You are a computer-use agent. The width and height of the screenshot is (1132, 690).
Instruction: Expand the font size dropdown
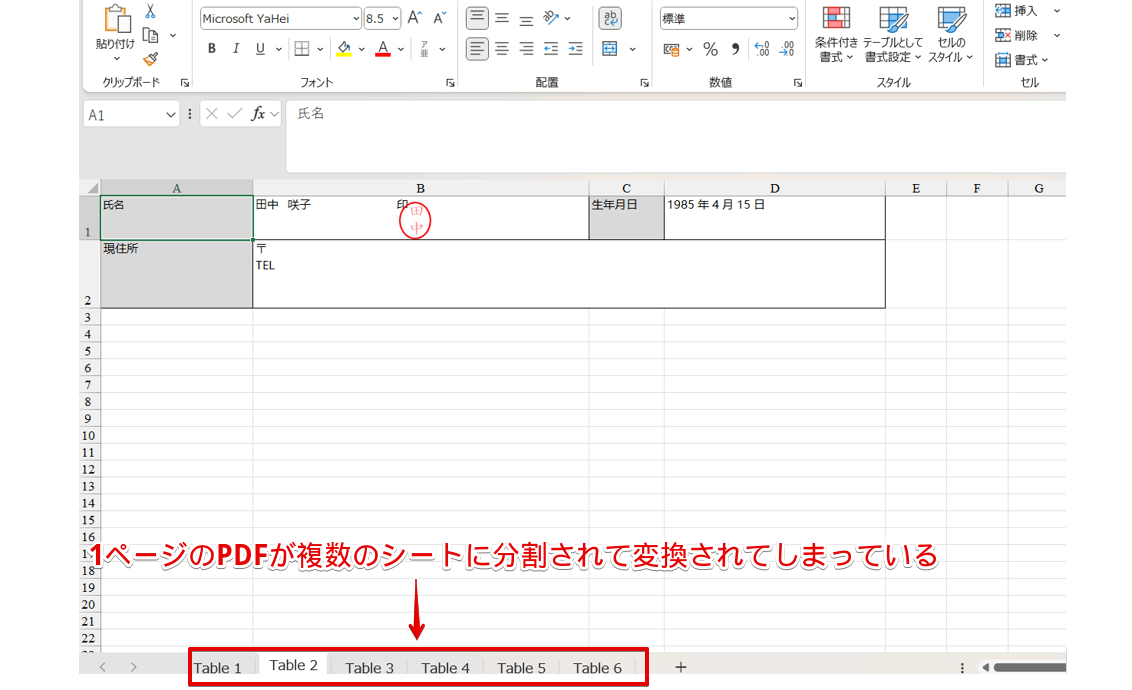[x=393, y=17]
